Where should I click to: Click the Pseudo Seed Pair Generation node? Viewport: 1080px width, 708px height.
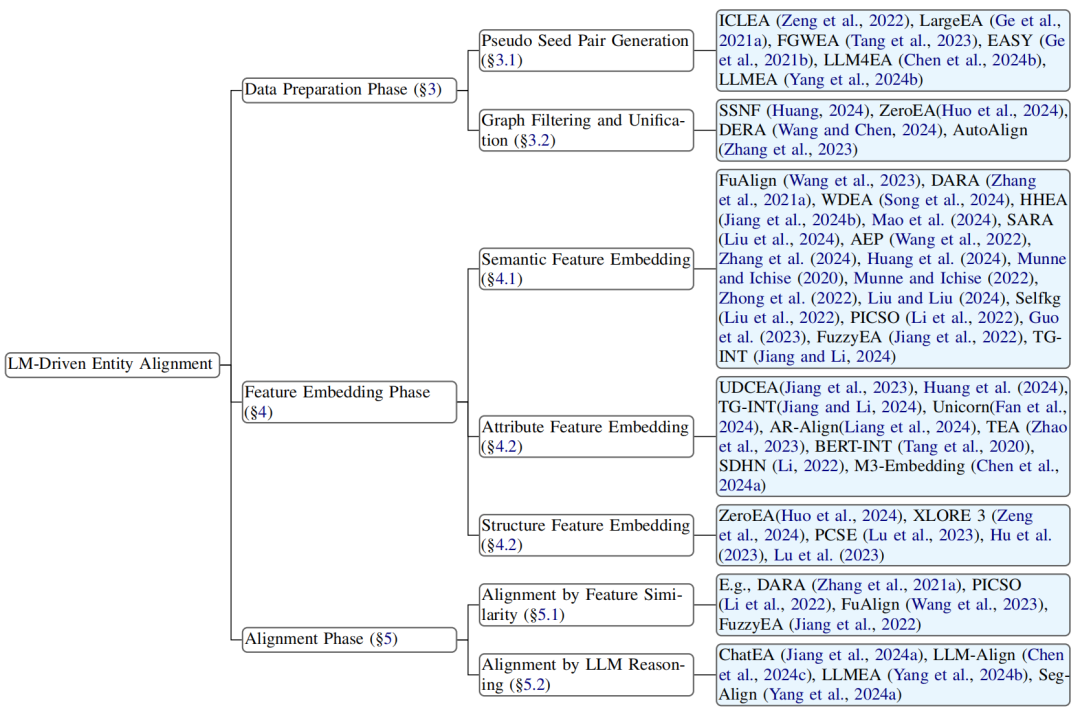pyautogui.click(x=586, y=50)
